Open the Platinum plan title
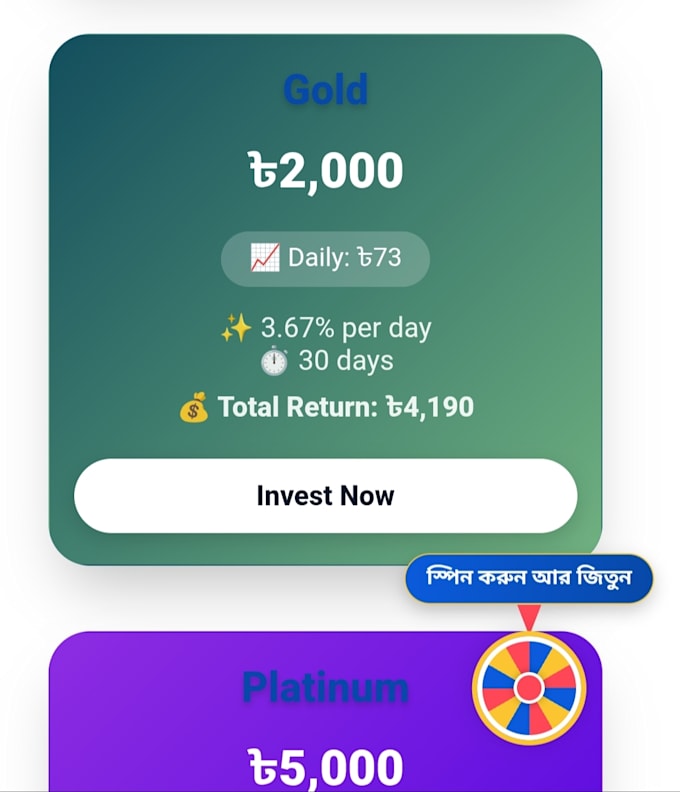This screenshot has height=792, width=680. (325, 687)
